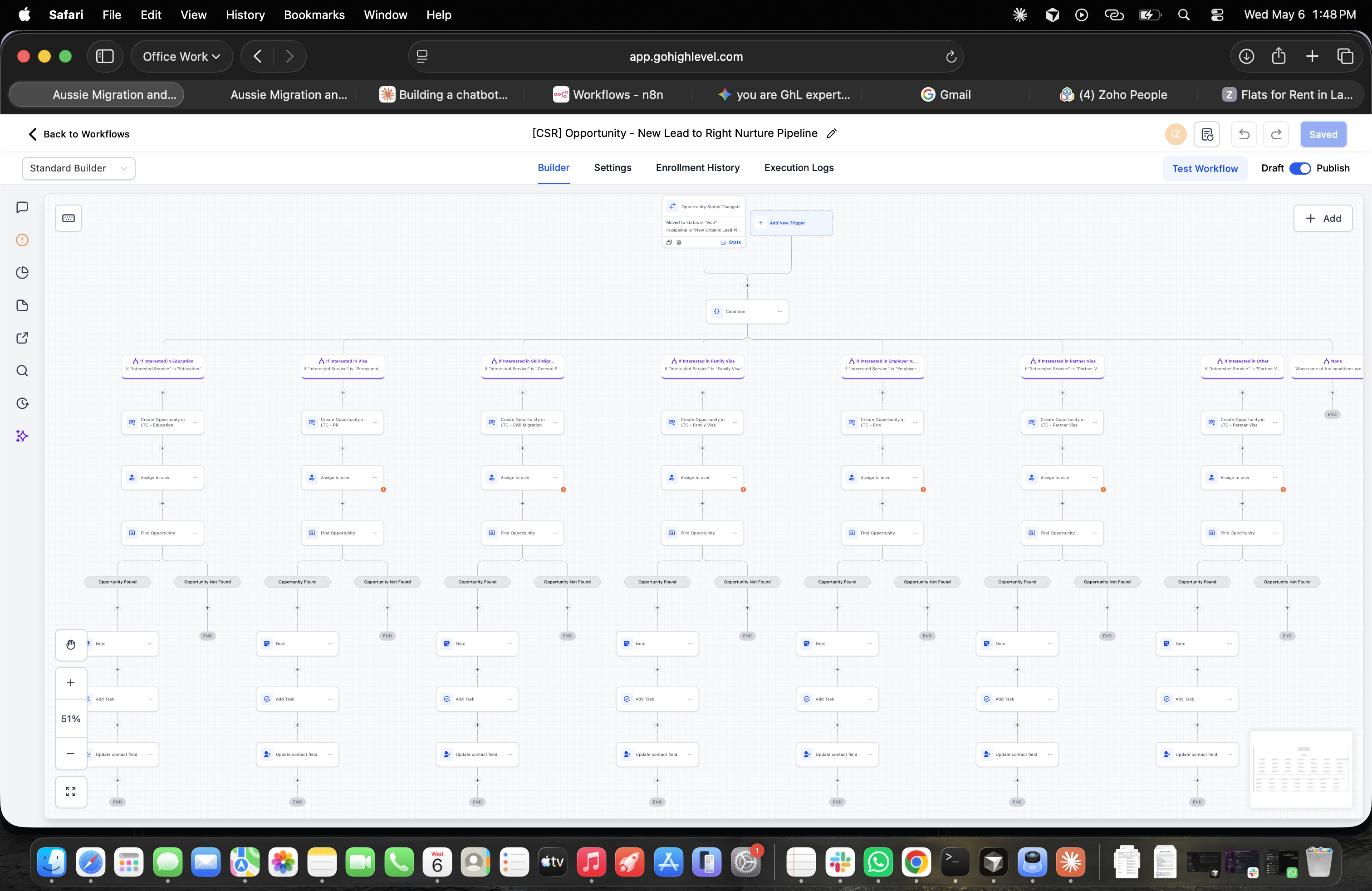Reload the gohighlevel page
This screenshot has width=1372, height=891.
[x=951, y=56]
